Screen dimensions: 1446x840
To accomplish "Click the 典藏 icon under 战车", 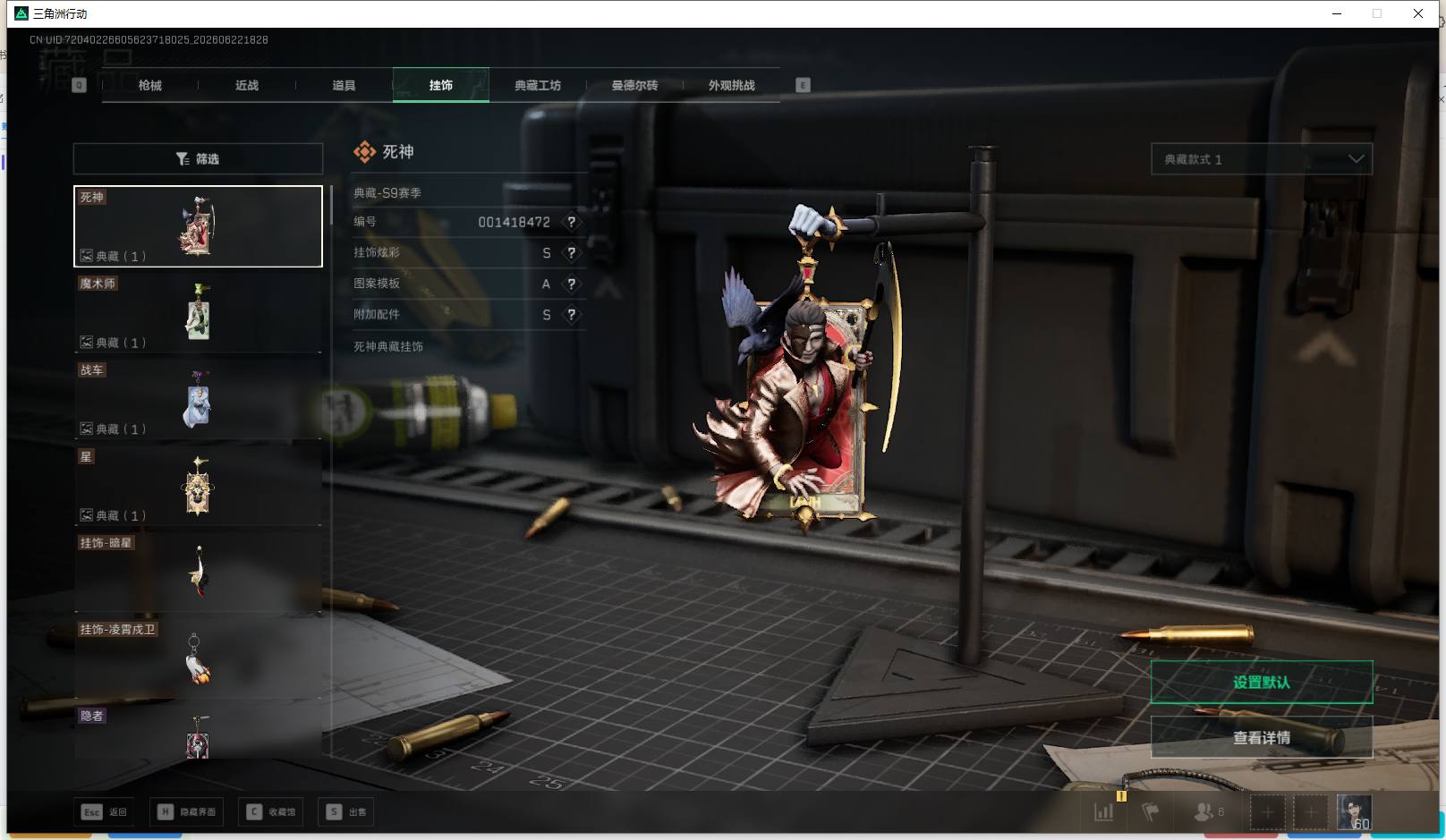I will 87,428.
